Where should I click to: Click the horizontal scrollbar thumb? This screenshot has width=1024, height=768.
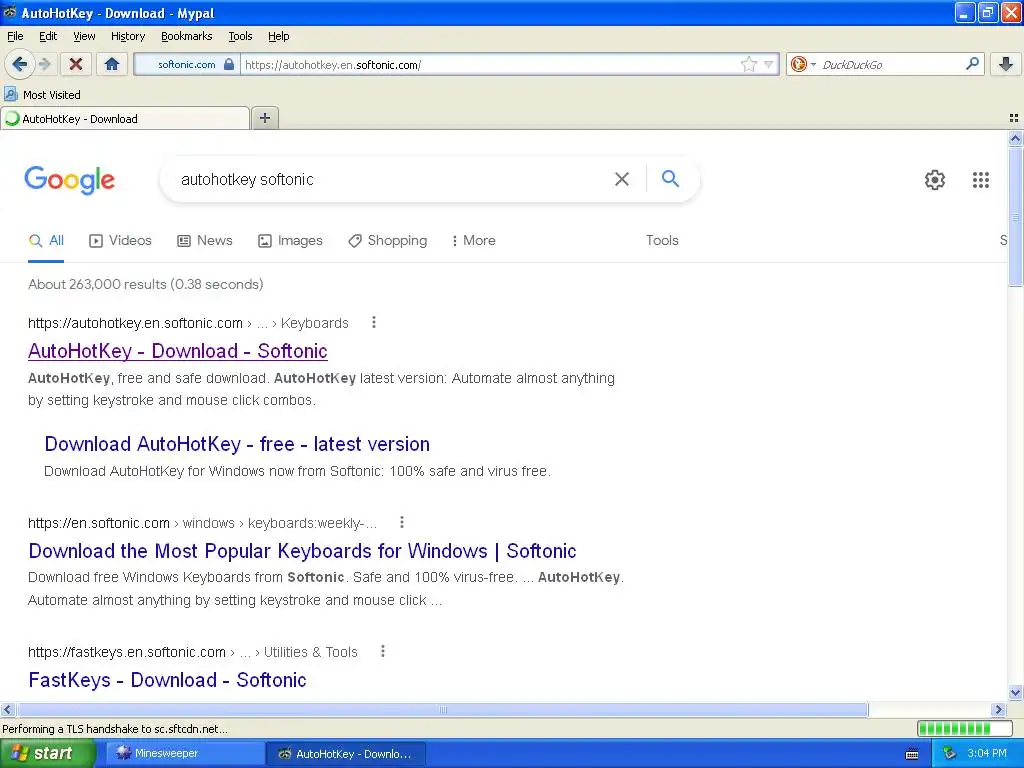443,709
